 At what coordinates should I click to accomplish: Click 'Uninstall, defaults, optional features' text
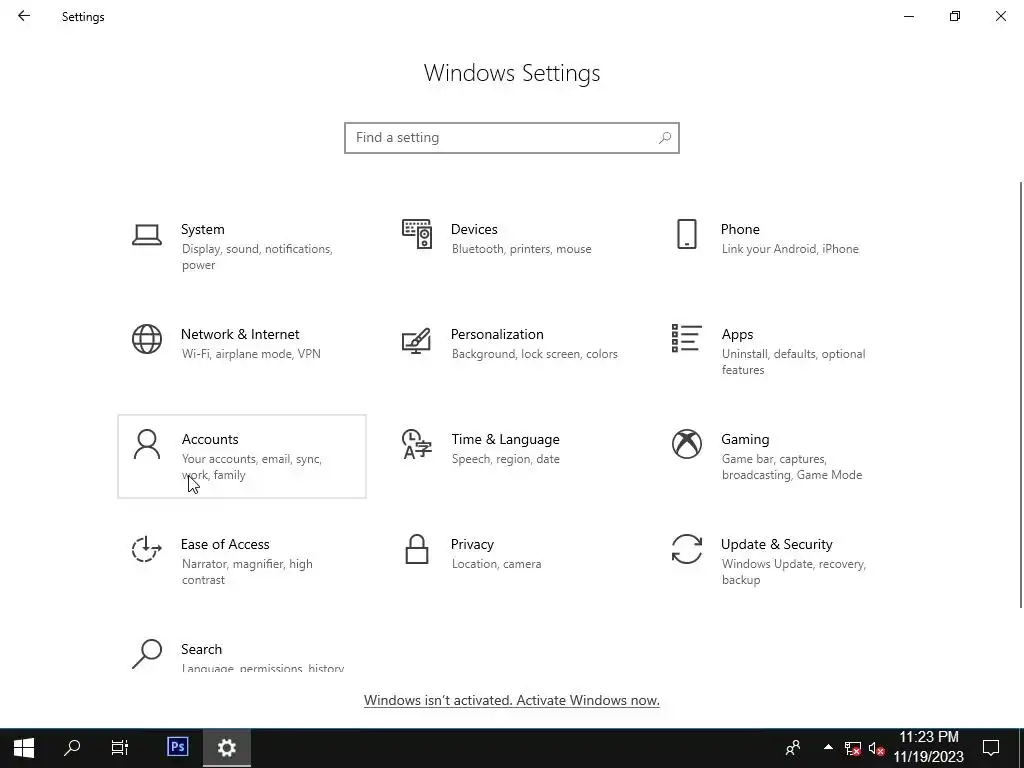793,362
